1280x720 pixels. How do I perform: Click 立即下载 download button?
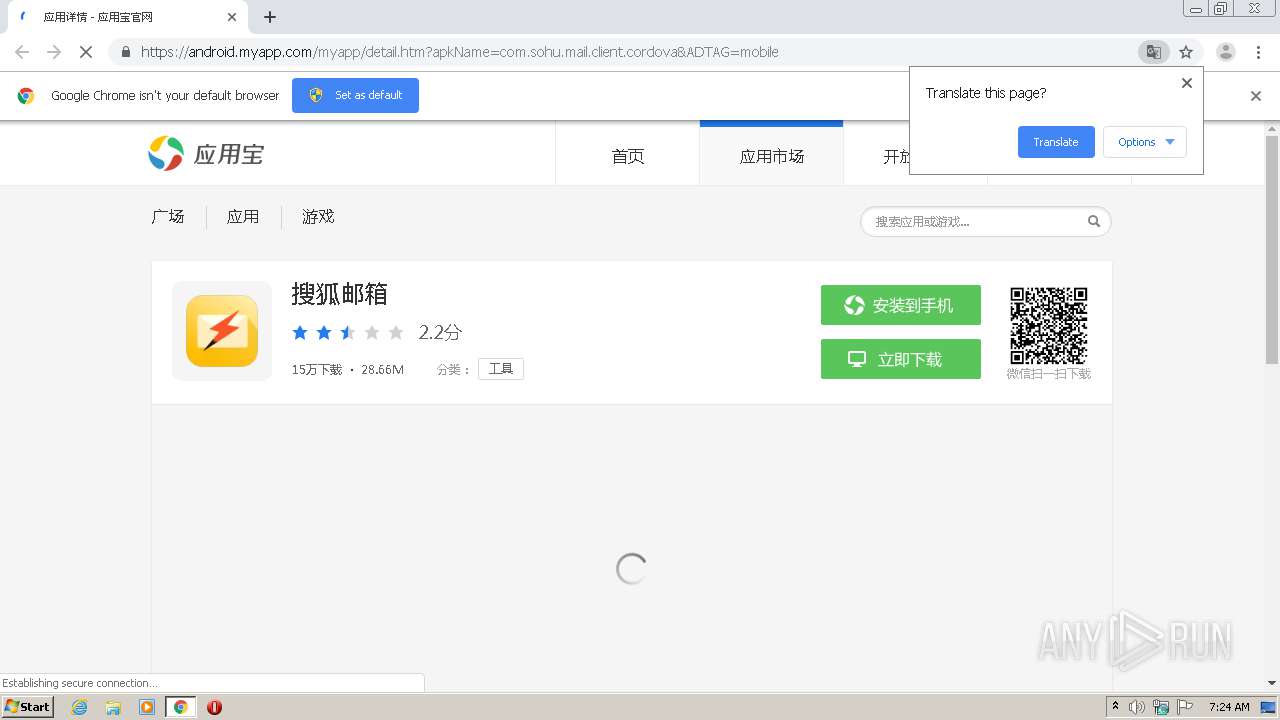click(x=901, y=359)
